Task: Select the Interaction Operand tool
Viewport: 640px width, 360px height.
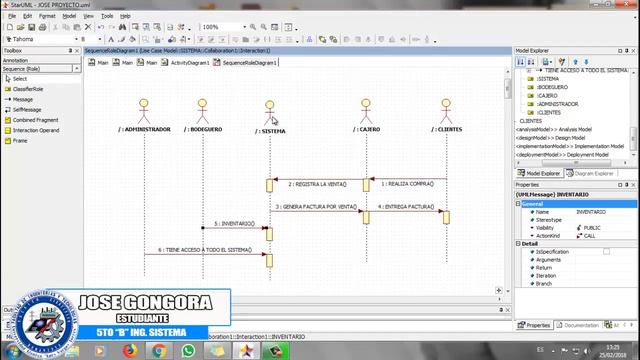Action: tap(32, 130)
